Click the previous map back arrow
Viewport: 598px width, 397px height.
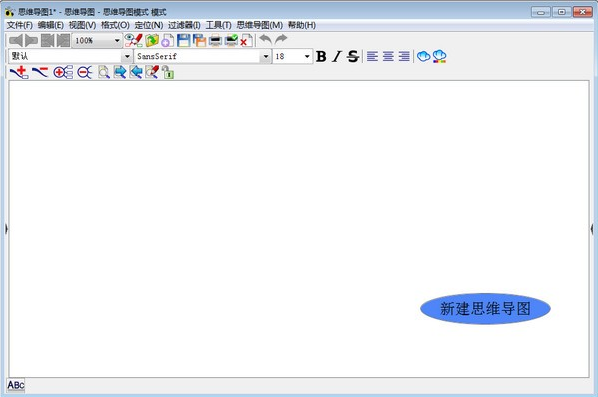tap(16, 40)
